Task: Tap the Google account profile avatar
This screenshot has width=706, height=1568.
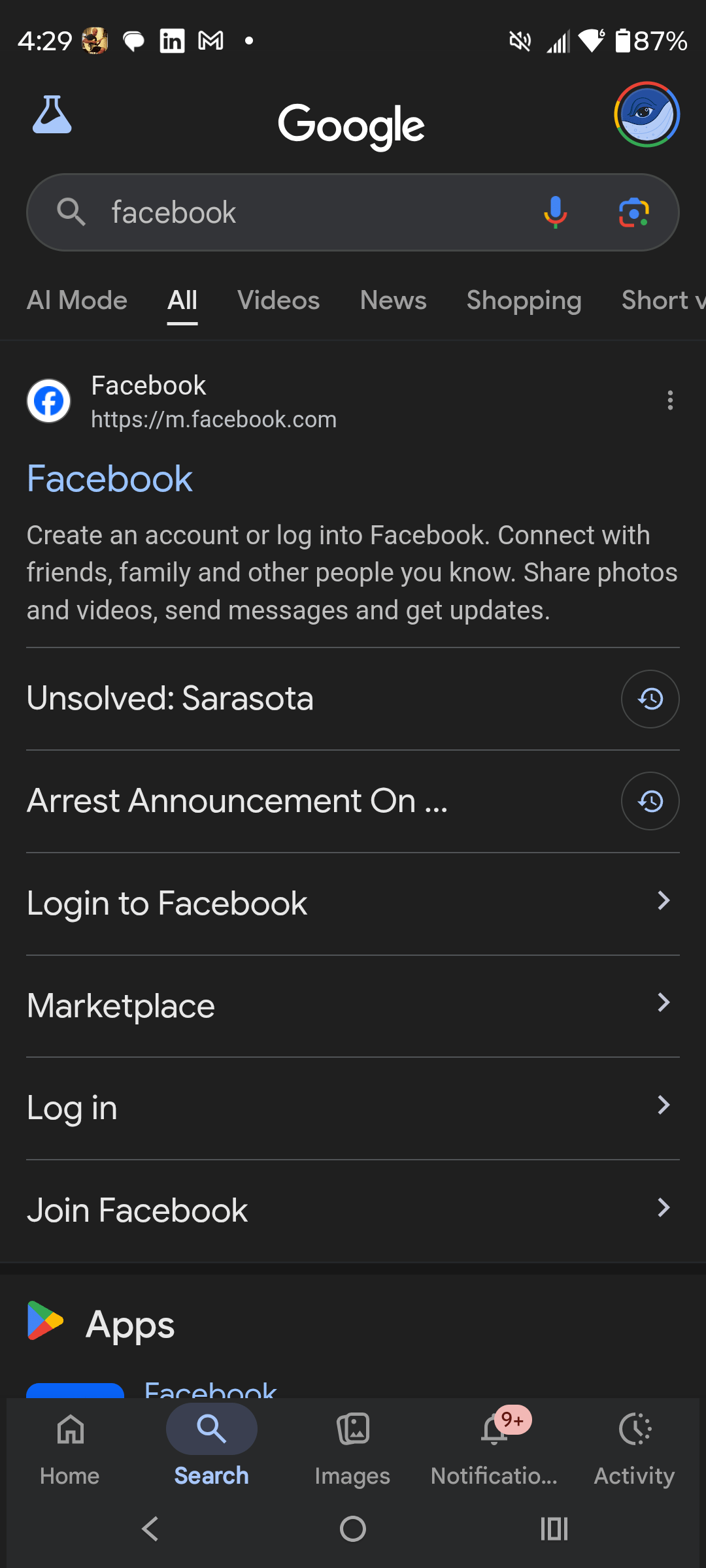Action: point(647,114)
